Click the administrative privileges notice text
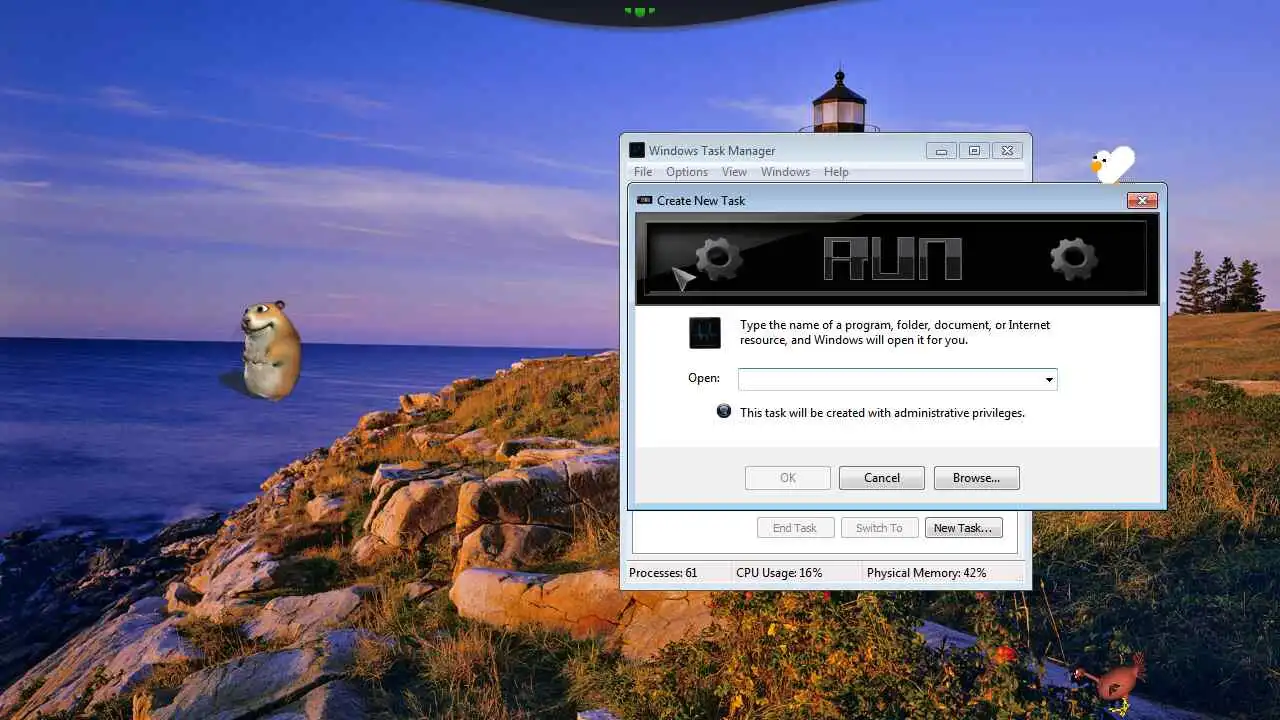This screenshot has width=1280, height=720. point(882,412)
